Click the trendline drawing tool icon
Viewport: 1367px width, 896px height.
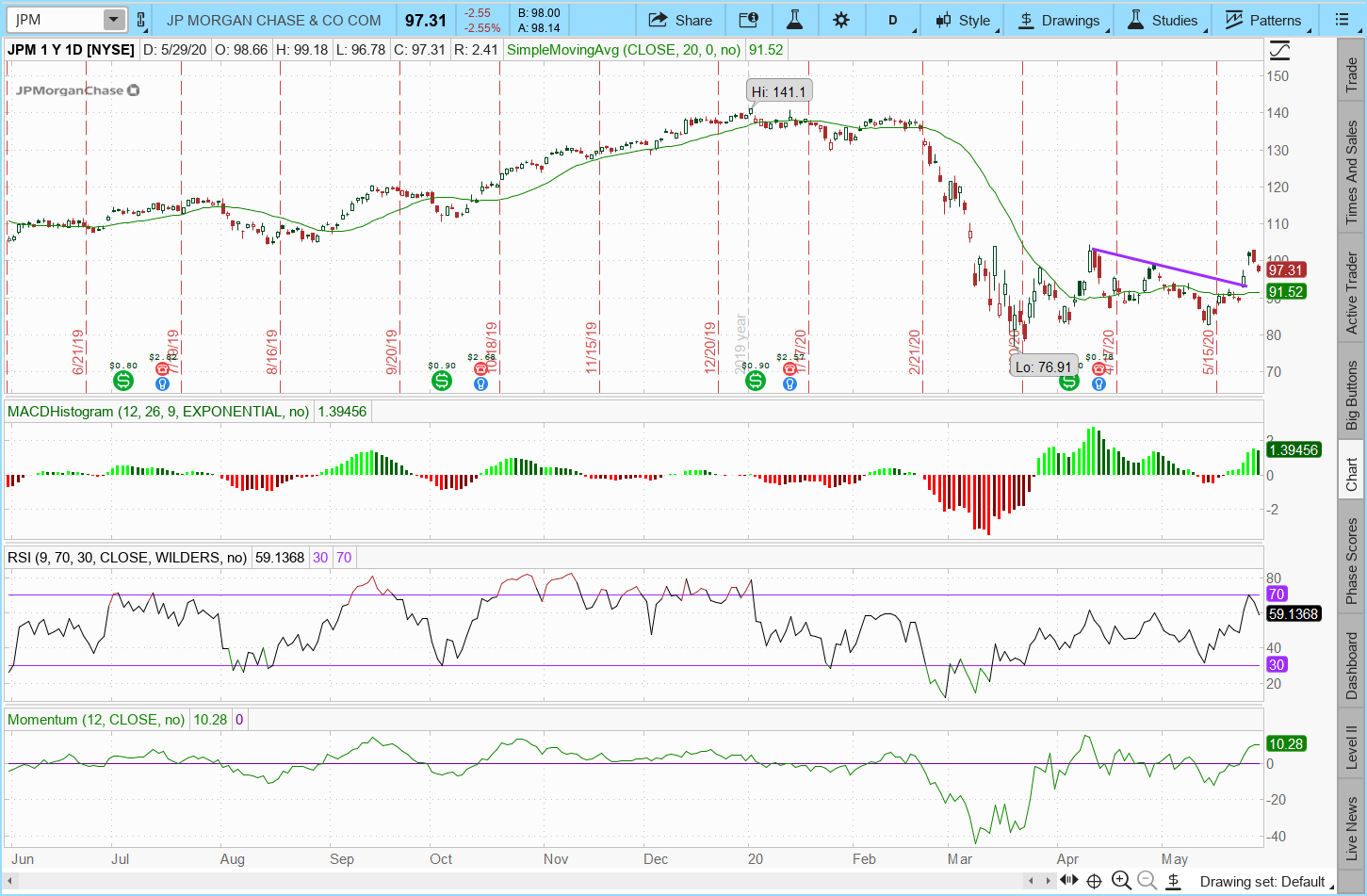(x=1279, y=50)
